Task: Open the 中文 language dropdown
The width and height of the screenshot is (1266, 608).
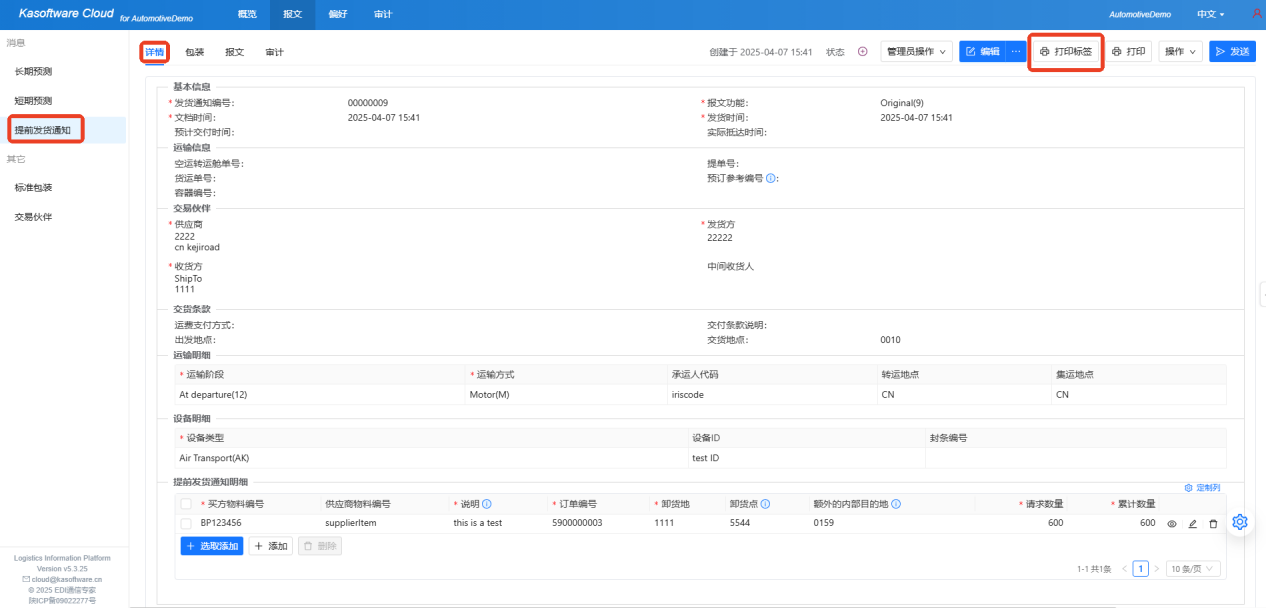Action: click(x=1210, y=14)
